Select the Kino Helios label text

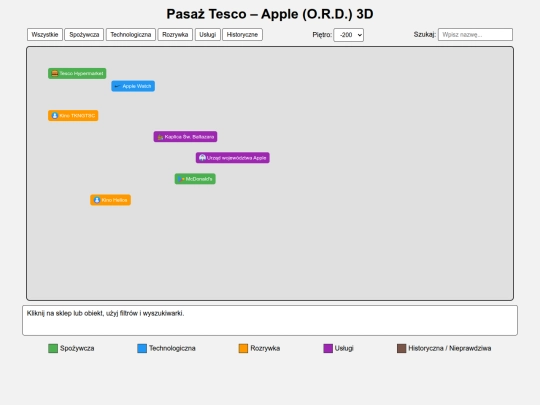point(114,200)
